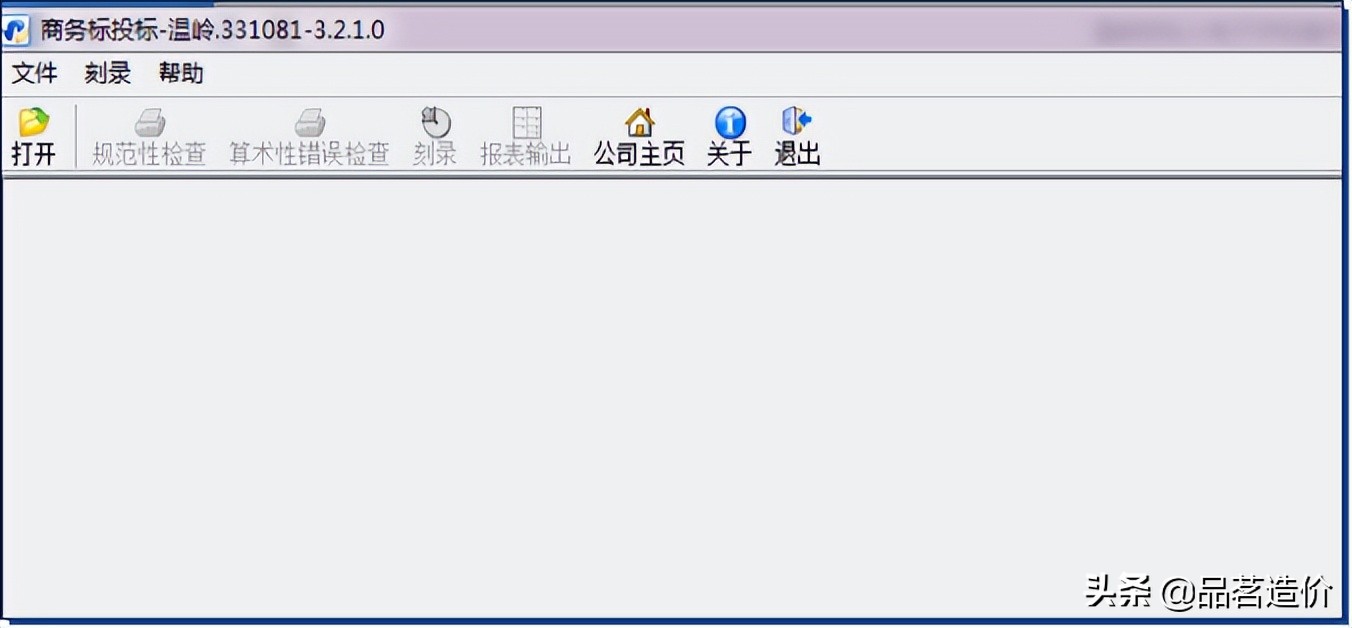
Task: Click the 打开 text label in toolbar
Action: point(34,154)
